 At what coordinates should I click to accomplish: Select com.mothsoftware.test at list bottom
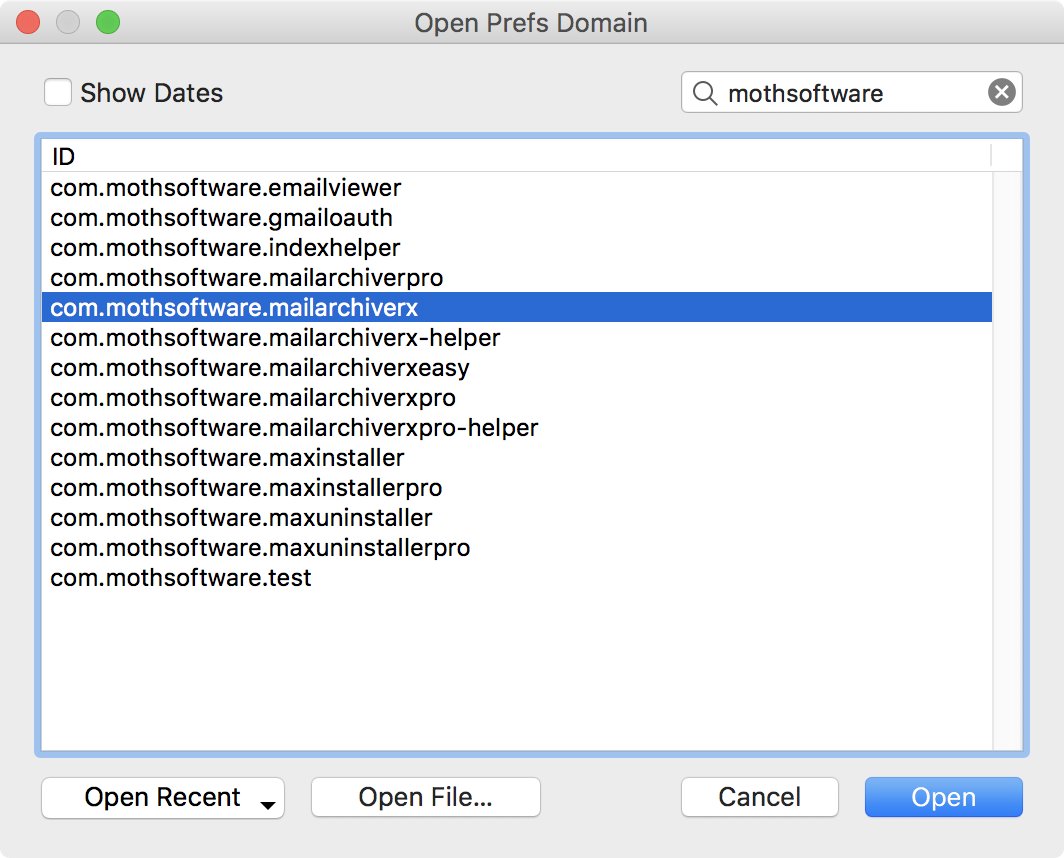click(517, 578)
